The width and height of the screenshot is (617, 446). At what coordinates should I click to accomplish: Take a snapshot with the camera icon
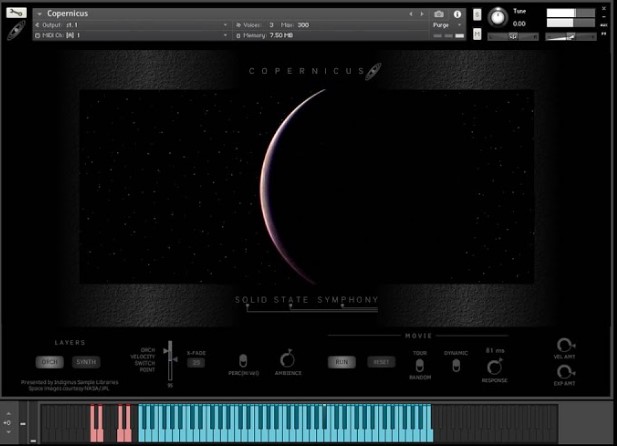point(439,14)
